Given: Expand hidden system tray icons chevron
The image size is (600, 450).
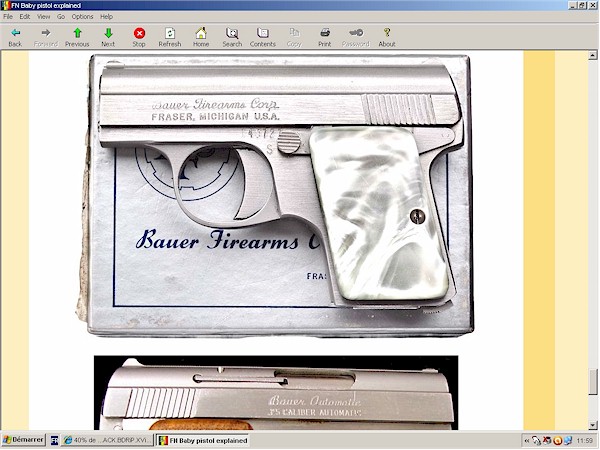Looking at the screenshot, I should click(x=527, y=441).
